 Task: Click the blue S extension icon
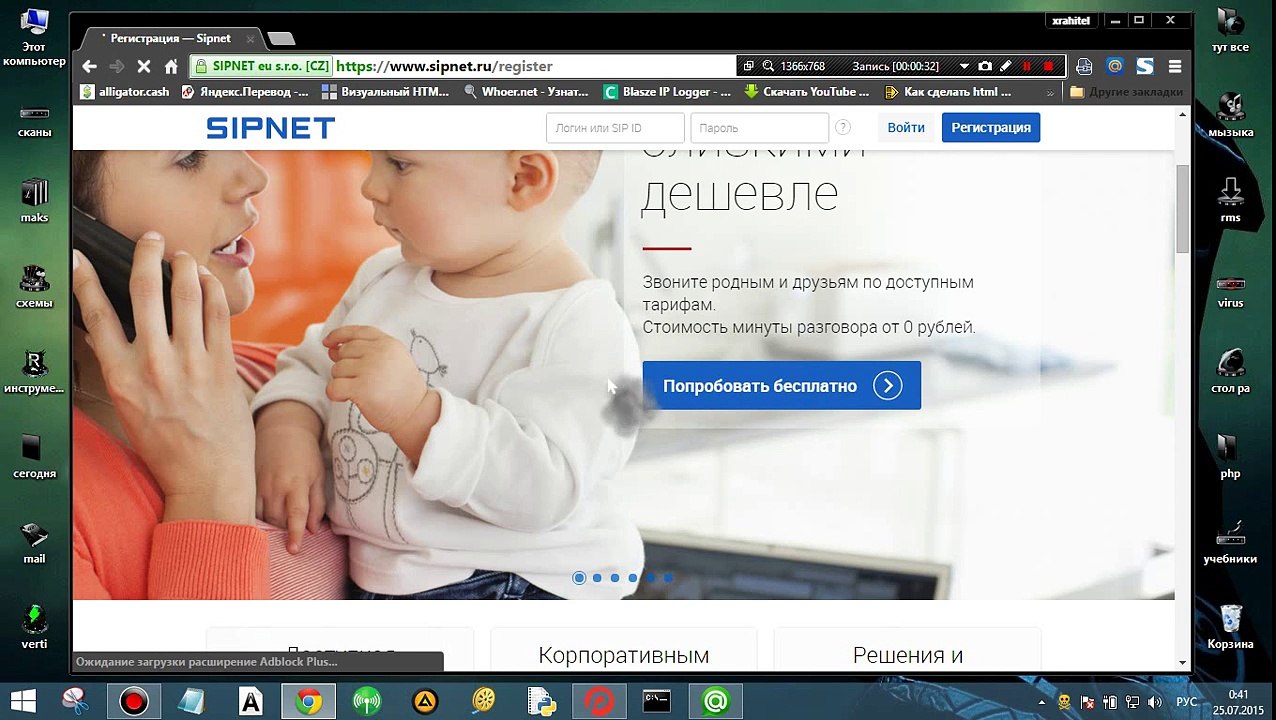1146,66
